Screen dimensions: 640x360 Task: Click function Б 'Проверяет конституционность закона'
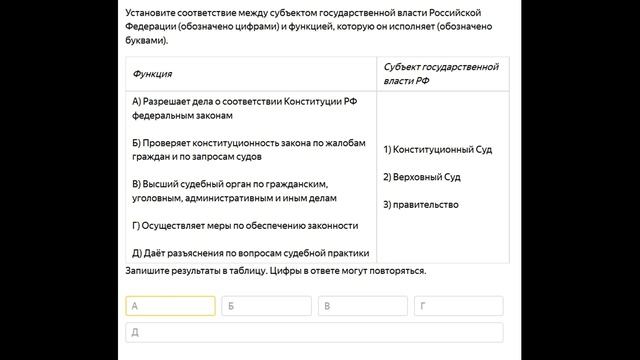[x=249, y=150]
